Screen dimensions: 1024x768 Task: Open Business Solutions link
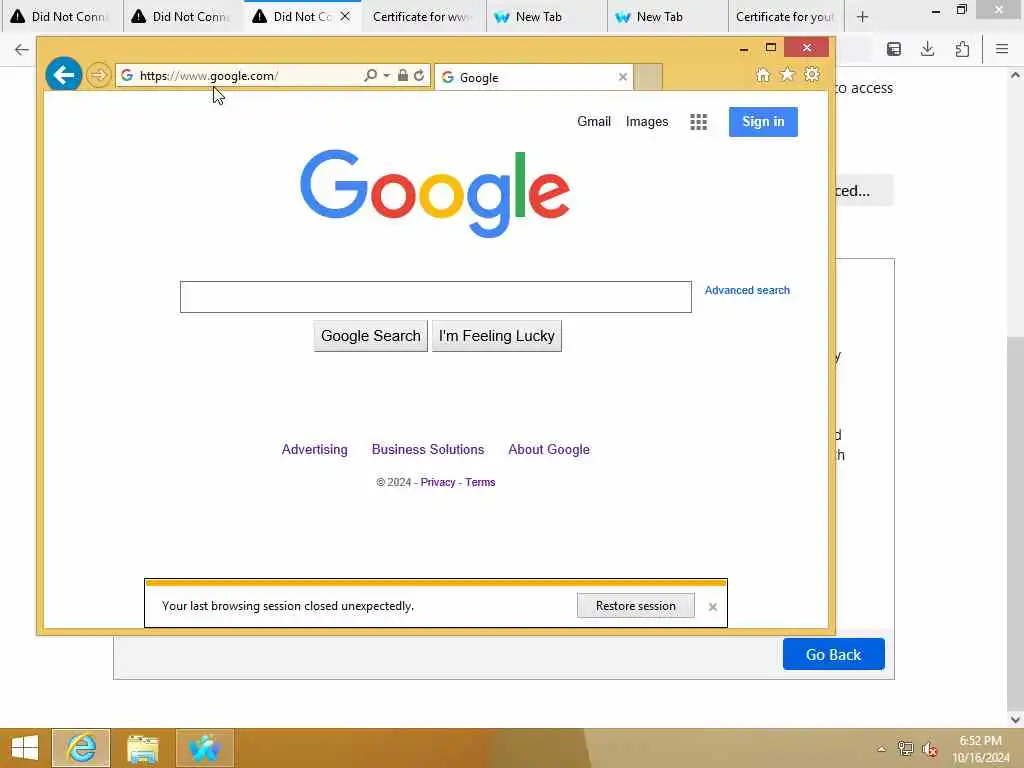pos(428,449)
